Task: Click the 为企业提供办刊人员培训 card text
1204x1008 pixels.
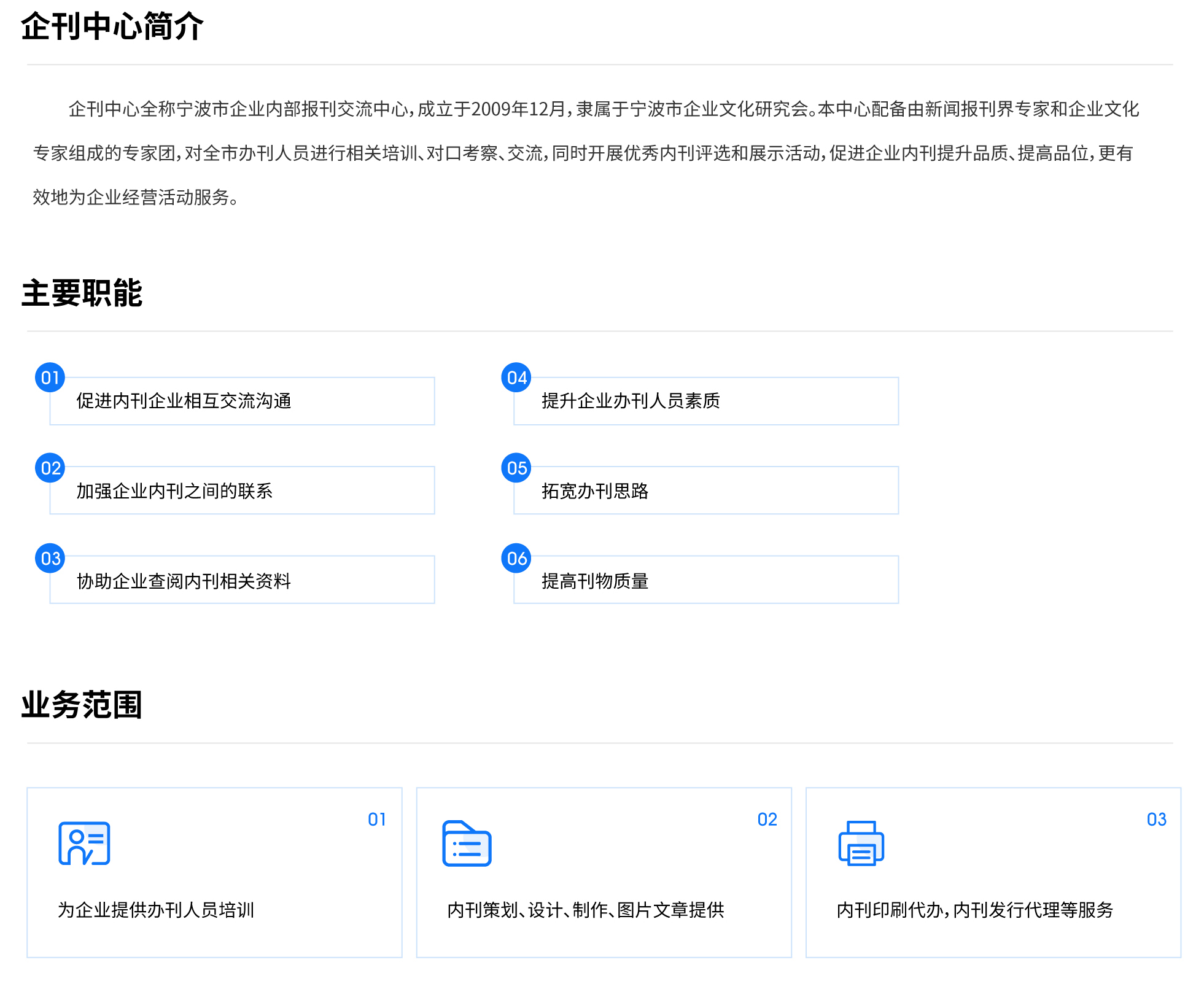Action: pos(156,910)
